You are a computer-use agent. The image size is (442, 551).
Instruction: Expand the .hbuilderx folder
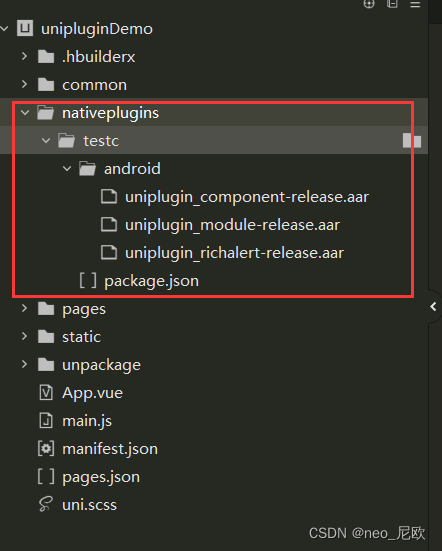pyautogui.click(x=24, y=56)
